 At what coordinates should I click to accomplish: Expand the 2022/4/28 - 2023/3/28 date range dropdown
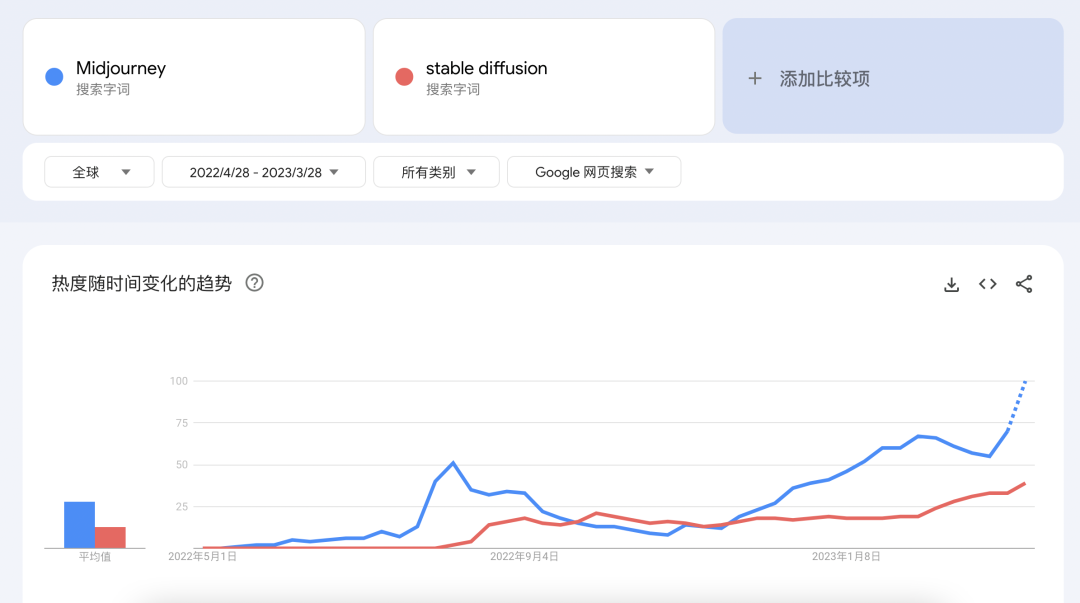click(264, 172)
